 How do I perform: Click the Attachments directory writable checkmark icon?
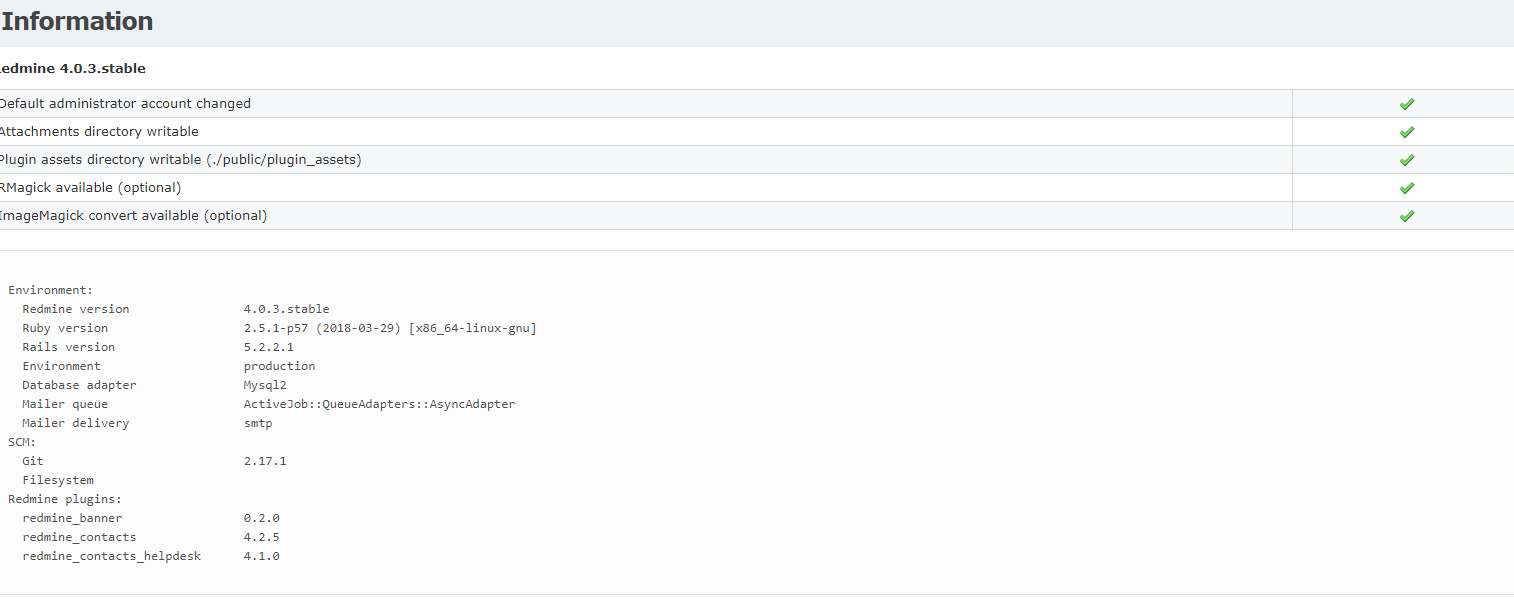click(1406, 132)
